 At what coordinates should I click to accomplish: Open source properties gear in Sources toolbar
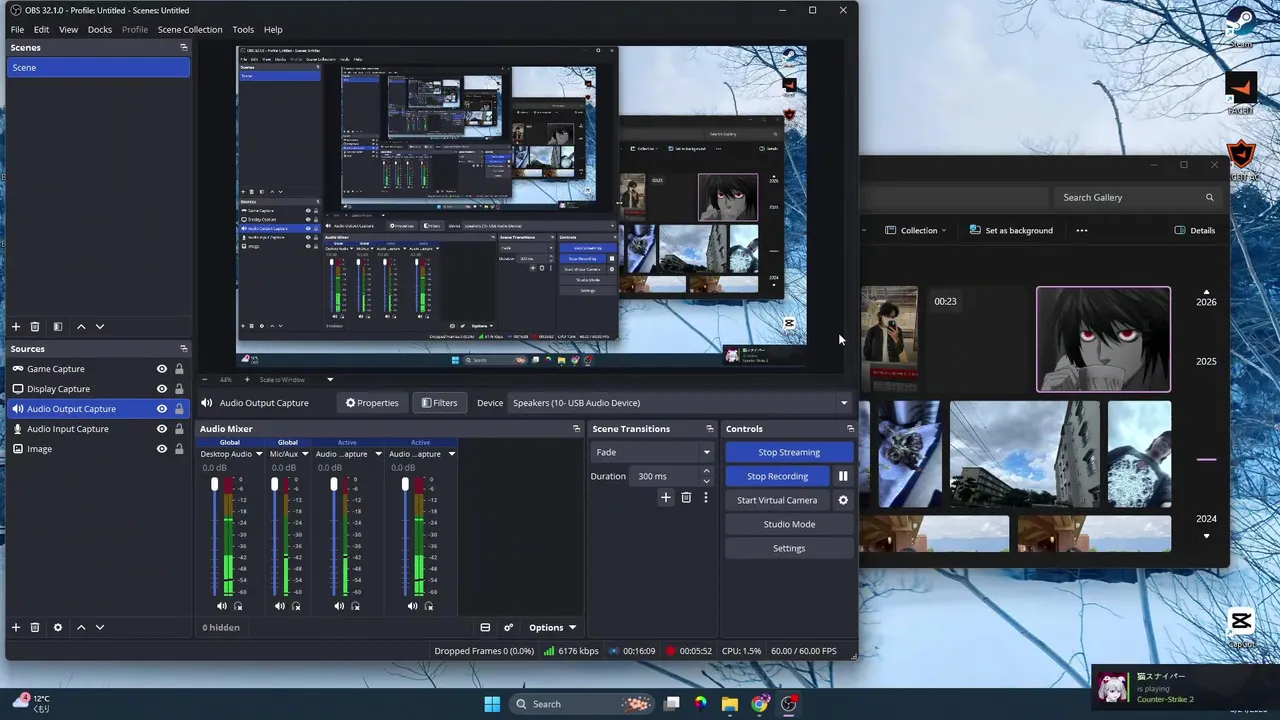(x=58, y=628)
